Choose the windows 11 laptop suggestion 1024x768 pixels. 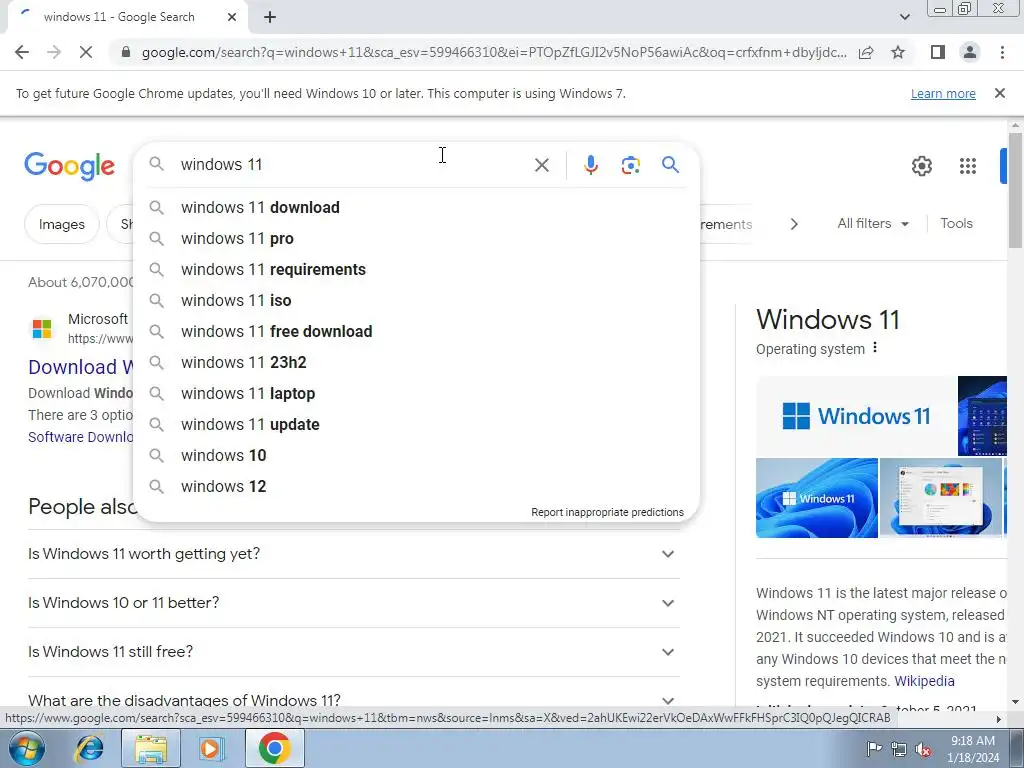click(416, 393)
